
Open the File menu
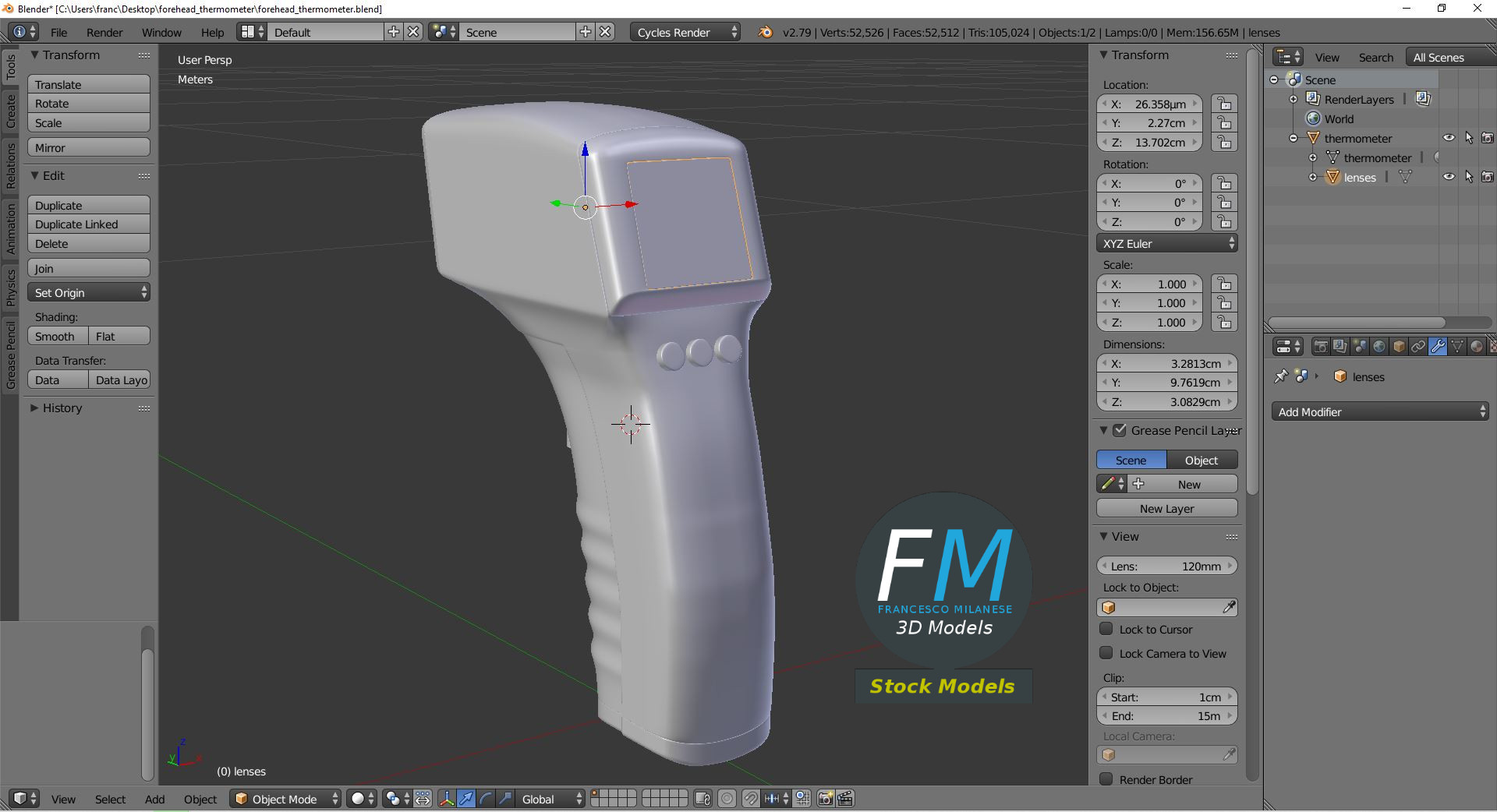coord(58,32)
